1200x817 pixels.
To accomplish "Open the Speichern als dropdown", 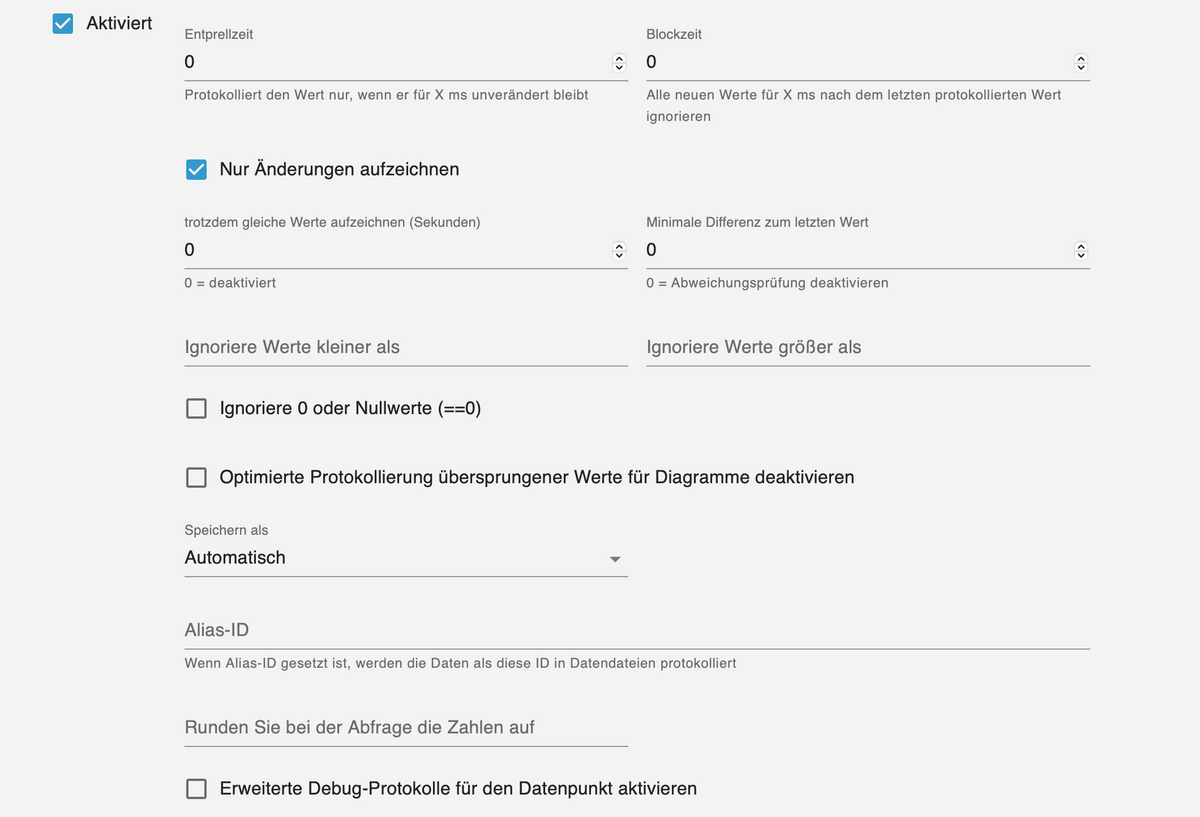I will (x=400, y=558).
